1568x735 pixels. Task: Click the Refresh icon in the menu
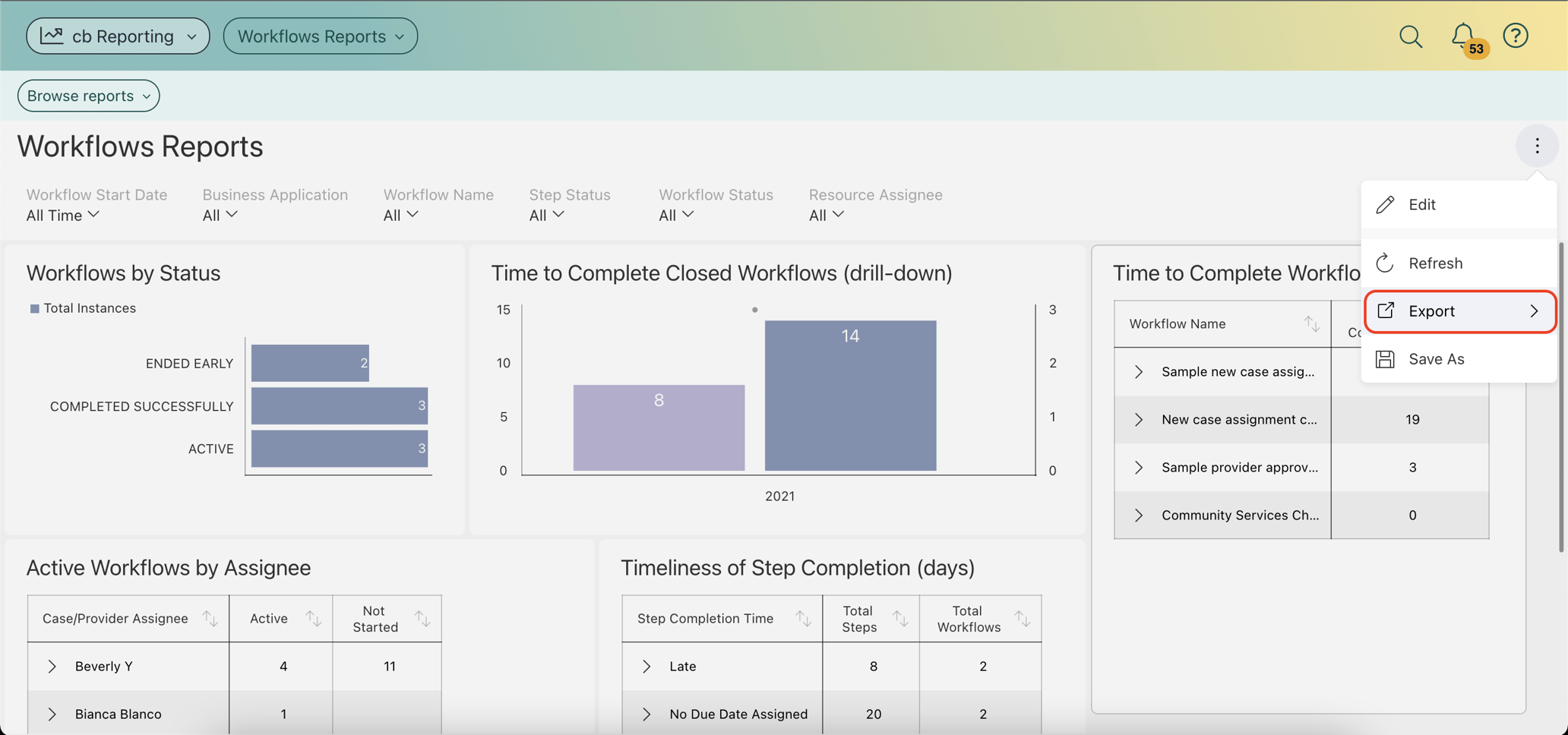(x=1385, y=263)
